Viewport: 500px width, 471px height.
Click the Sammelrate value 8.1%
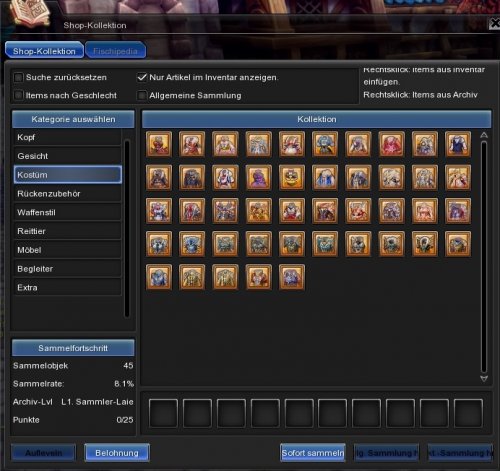point(124,384)
